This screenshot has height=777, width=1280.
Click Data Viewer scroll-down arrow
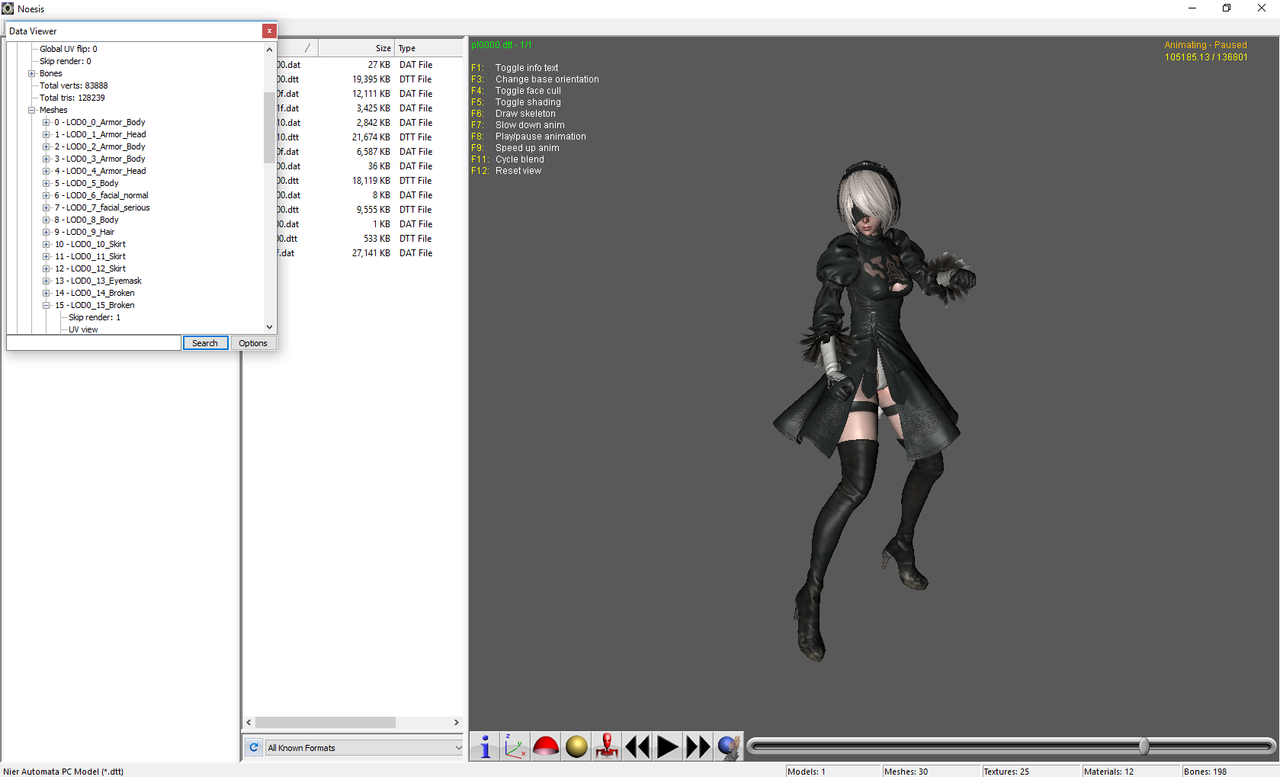(x=269, y=327)
